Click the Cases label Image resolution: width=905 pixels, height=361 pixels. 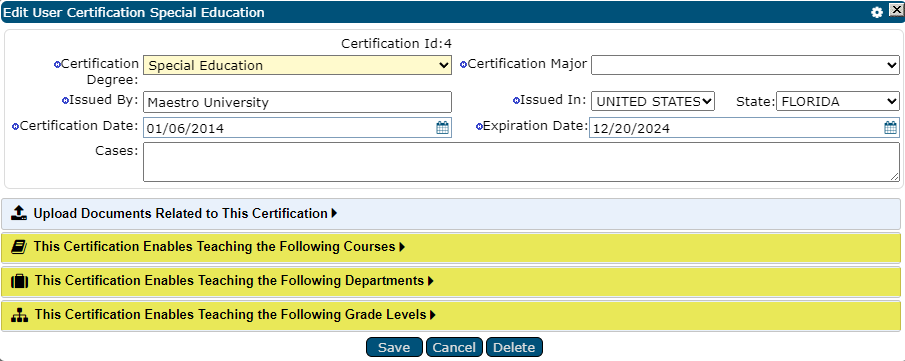pyautogui.click(x=117, y=151)
